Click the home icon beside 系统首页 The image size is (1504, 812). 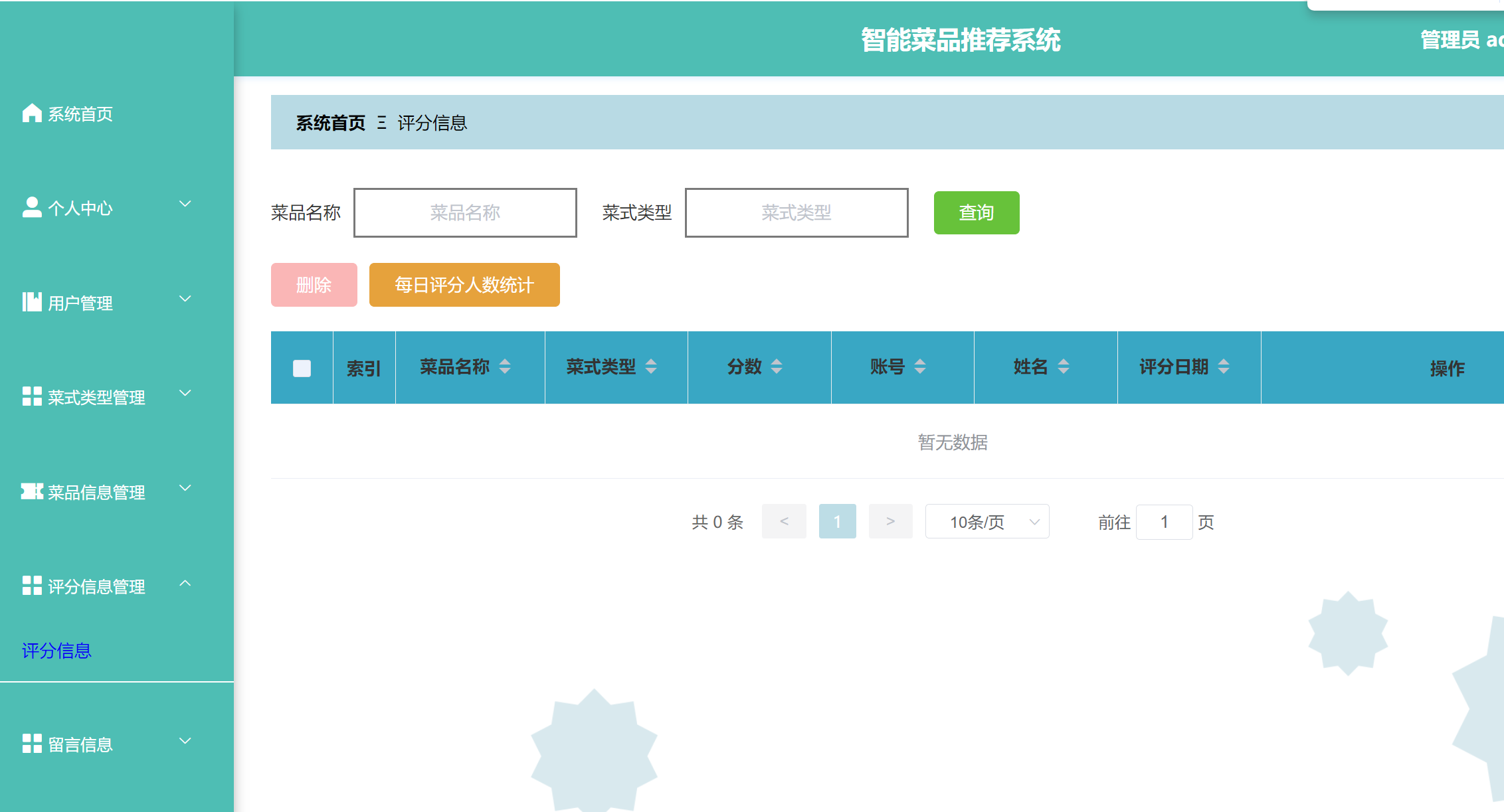pyautogui.click(x=31, y=113)
